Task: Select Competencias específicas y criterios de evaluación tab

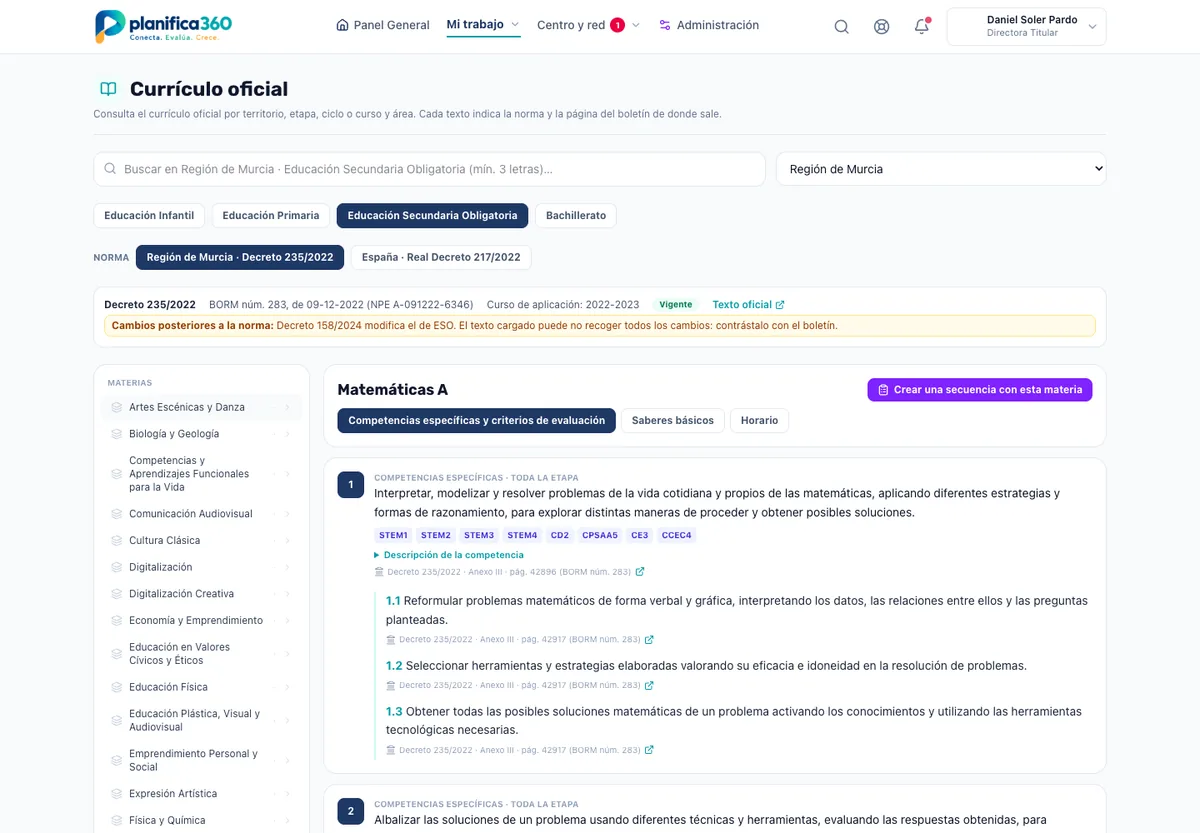Action: 476,420
